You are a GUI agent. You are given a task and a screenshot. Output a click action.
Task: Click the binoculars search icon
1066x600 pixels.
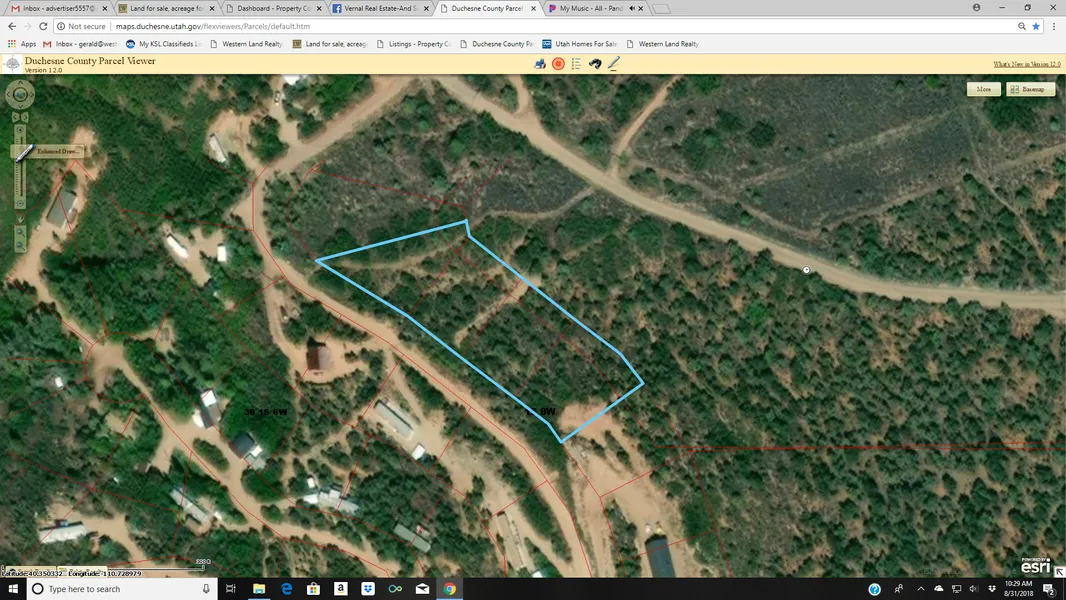[595, 64]
